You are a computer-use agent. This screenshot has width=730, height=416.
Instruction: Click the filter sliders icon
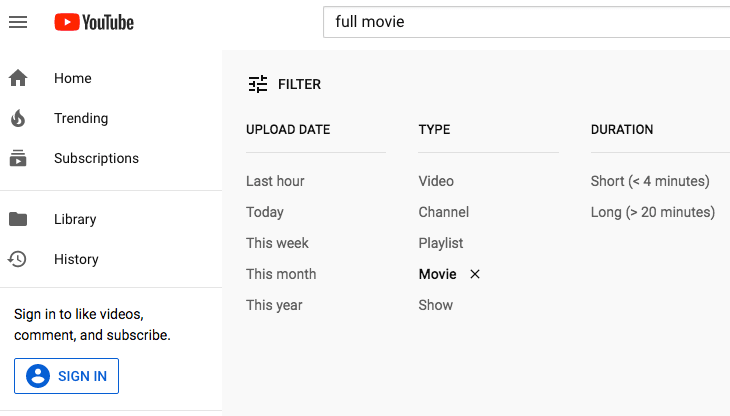click(258, 84)
